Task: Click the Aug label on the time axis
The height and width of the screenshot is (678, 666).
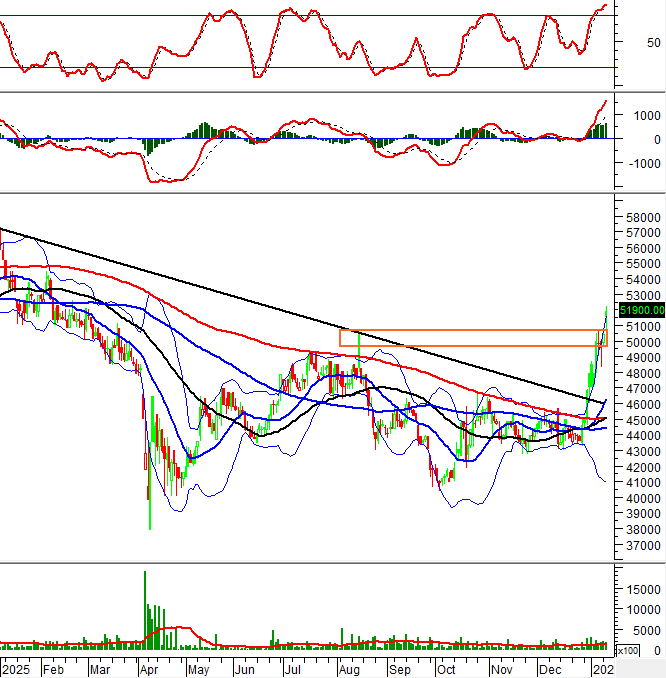Action: 347,669
